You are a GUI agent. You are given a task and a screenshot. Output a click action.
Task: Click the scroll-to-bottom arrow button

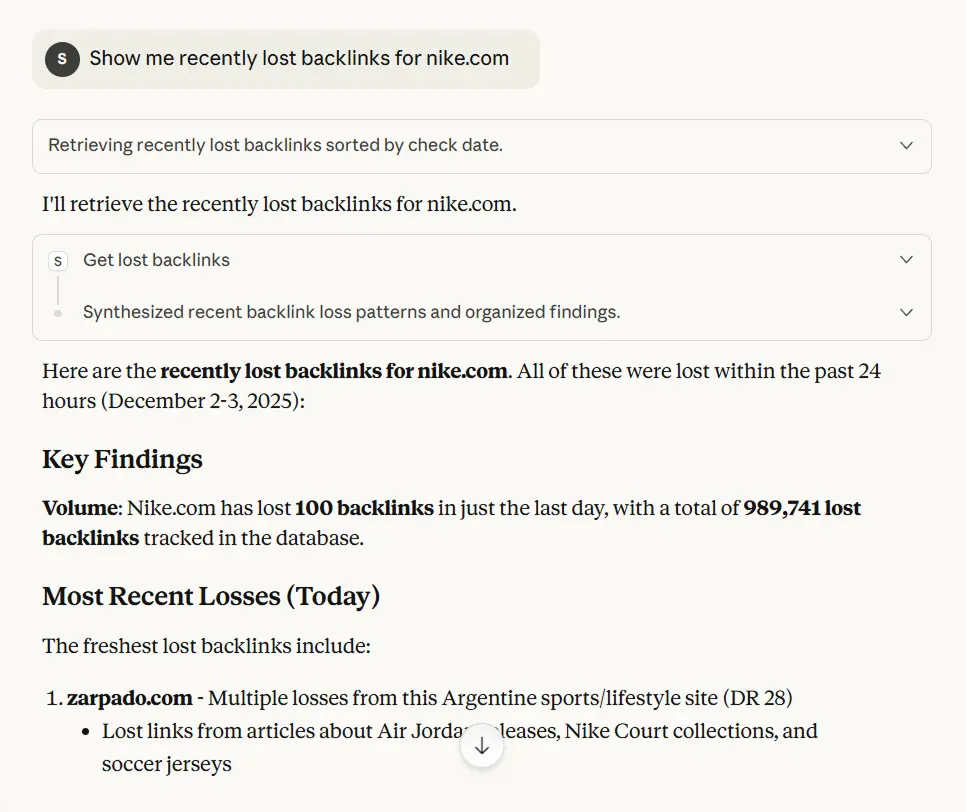pyautogui.click(x=482, y=746)
